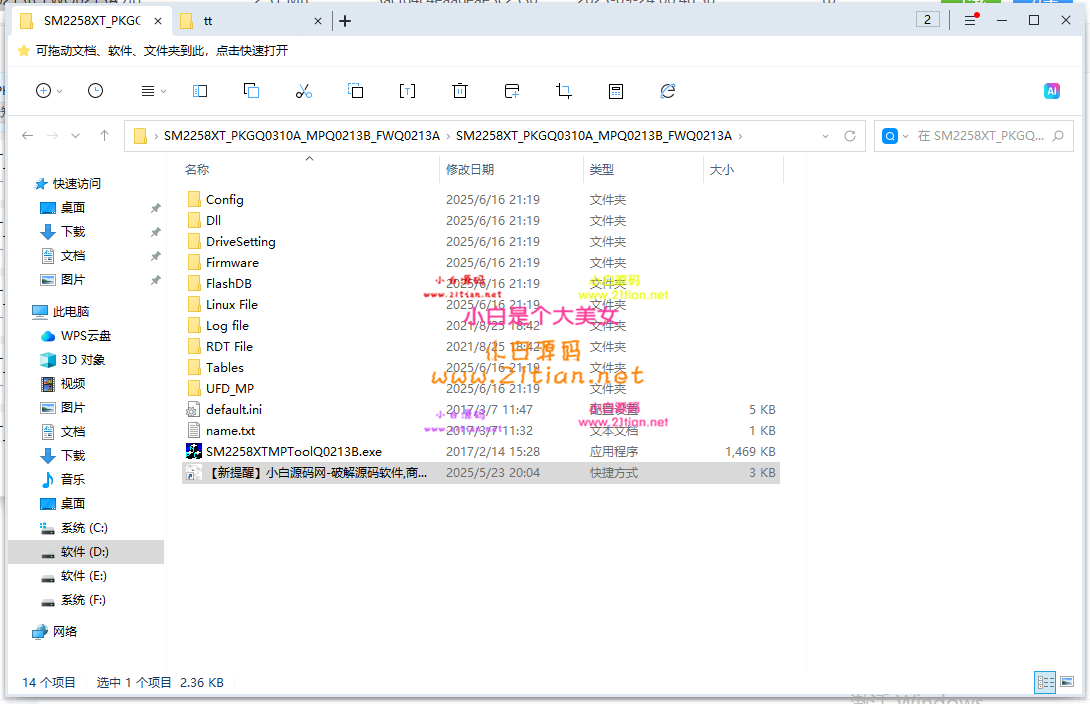Viewport: 1090px width, 704px height.
Task: Open the calculator icon in toolbar
Action: click(616, 91)
